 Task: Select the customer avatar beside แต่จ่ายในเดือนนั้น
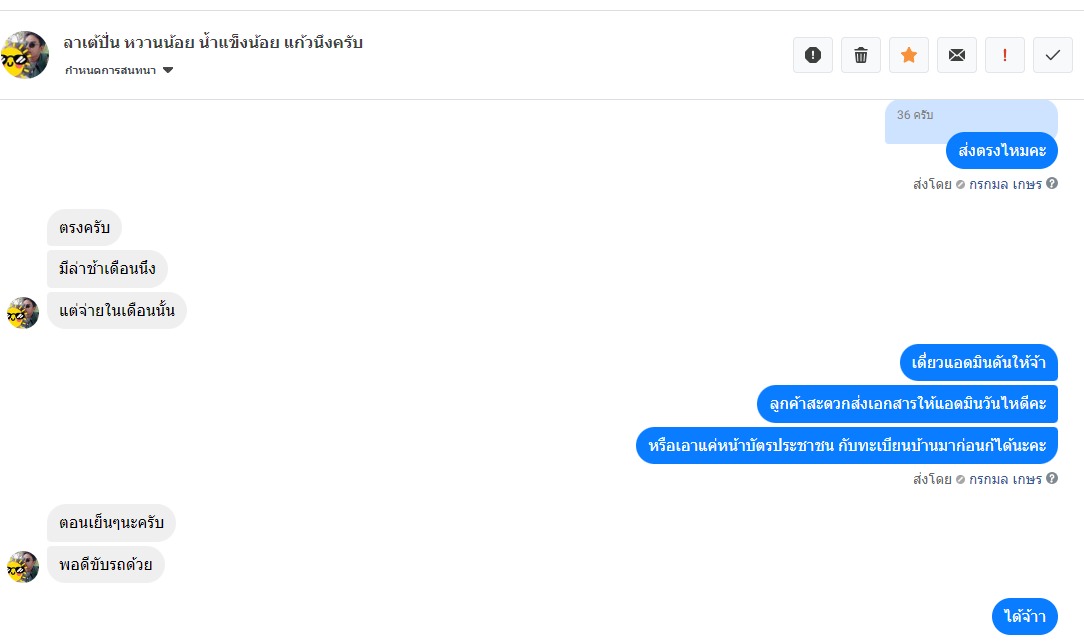(x=23, y=312)
